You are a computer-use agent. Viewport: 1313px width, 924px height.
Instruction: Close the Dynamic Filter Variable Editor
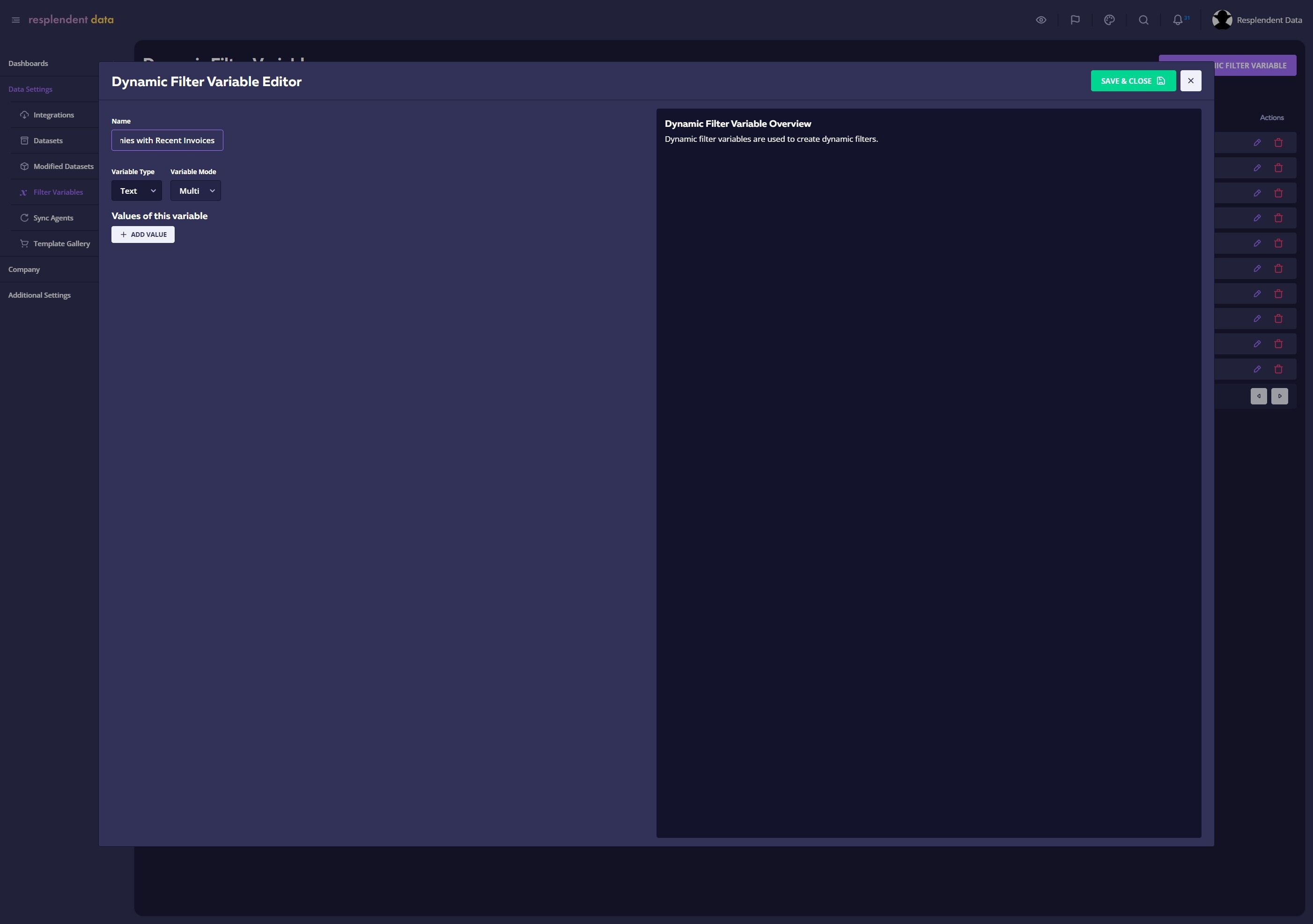coord(1191,81)
